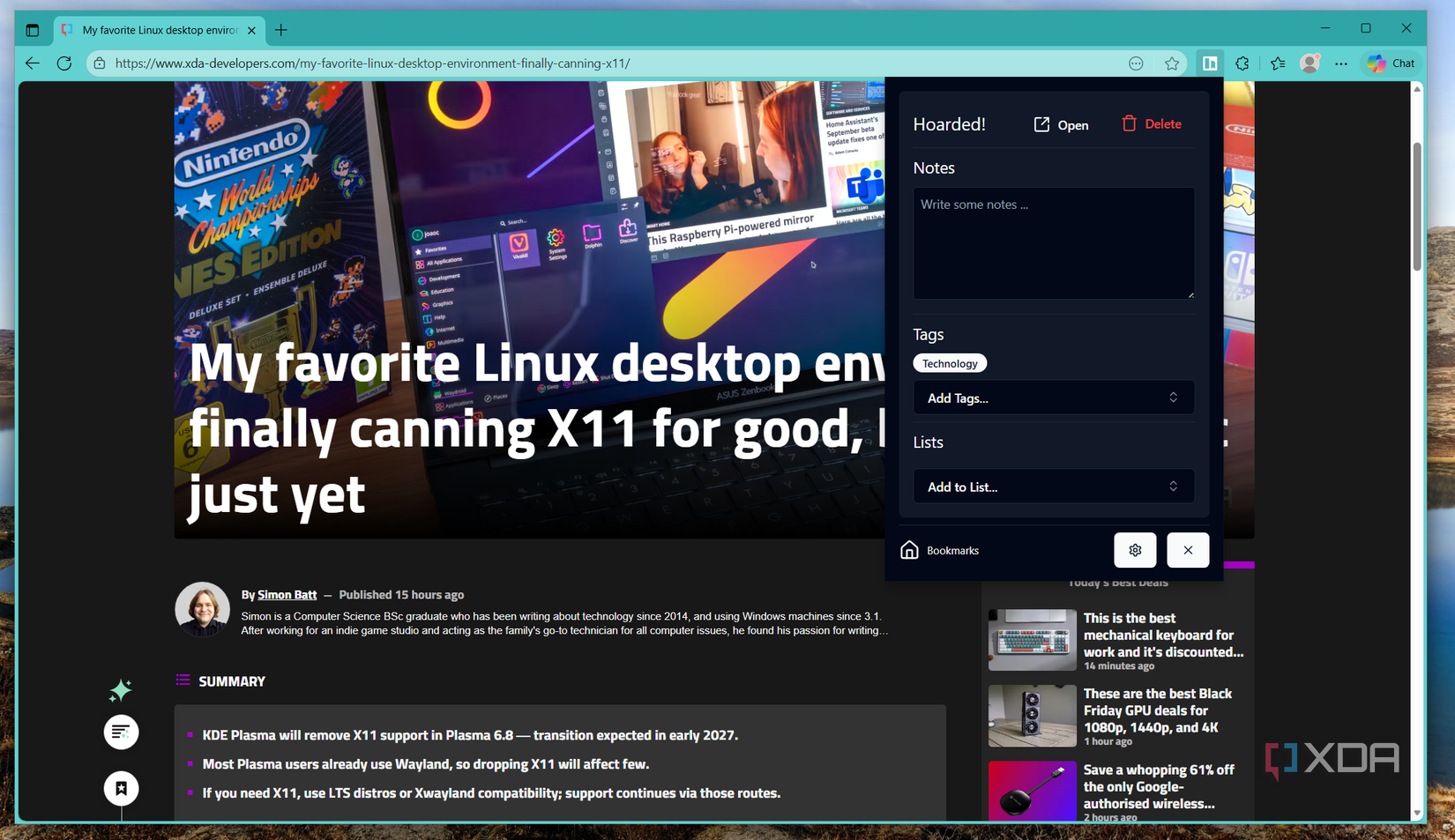Screen dimensions: 1455x840
Task: Select the bookmark ribbon icon in sidebar
Action: pyautogui.click(x=121, y=788)
